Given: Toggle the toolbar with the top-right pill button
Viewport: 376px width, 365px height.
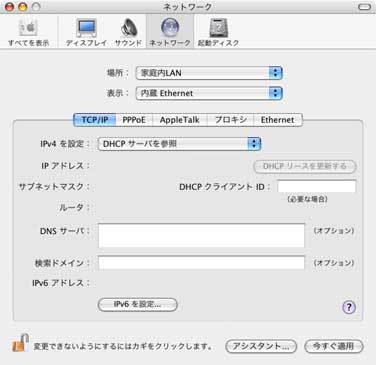Looking at the screenshot, I should coord(364,7).
